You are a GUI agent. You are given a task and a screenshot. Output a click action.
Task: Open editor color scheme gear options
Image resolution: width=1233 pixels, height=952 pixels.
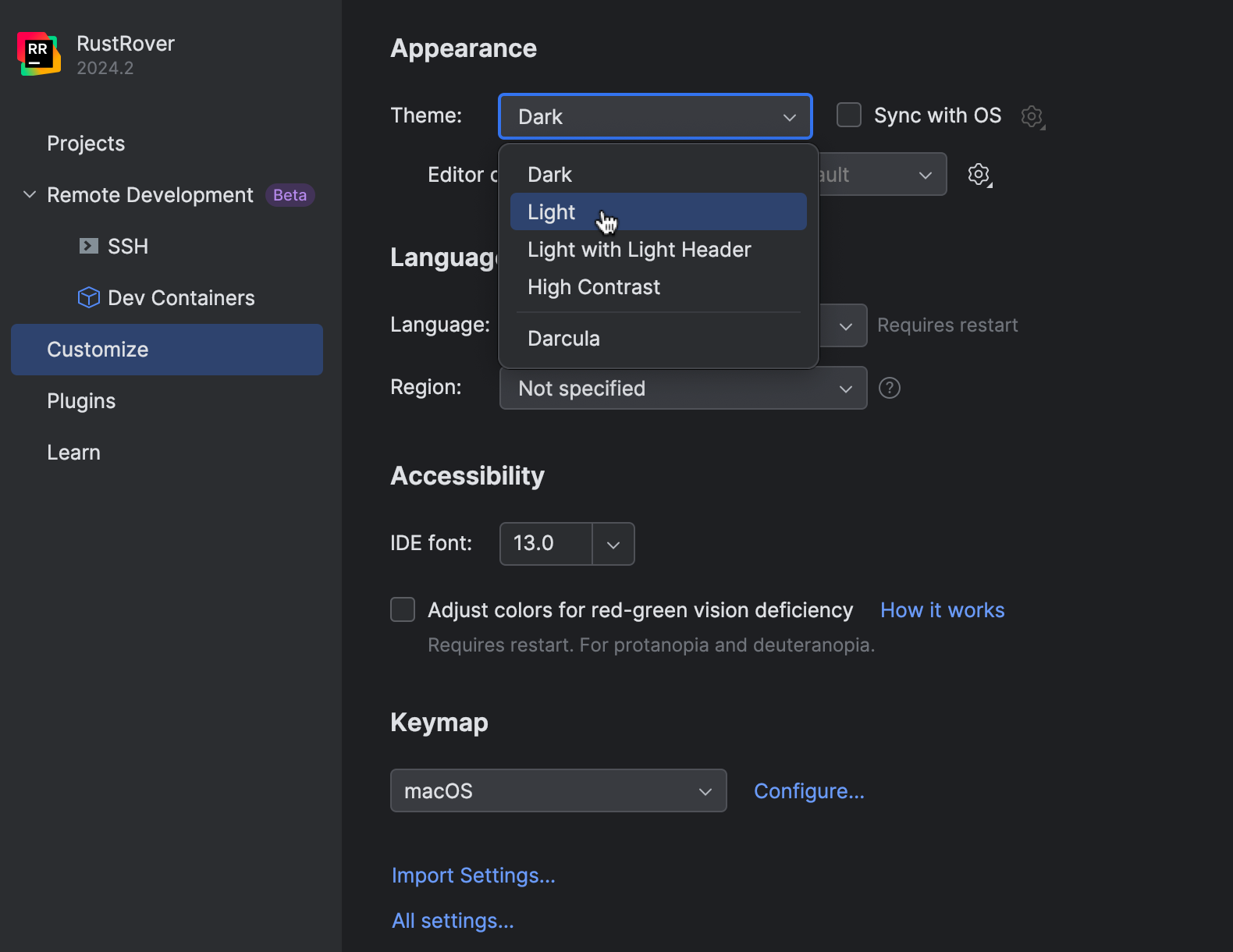[x=979, y=174]
